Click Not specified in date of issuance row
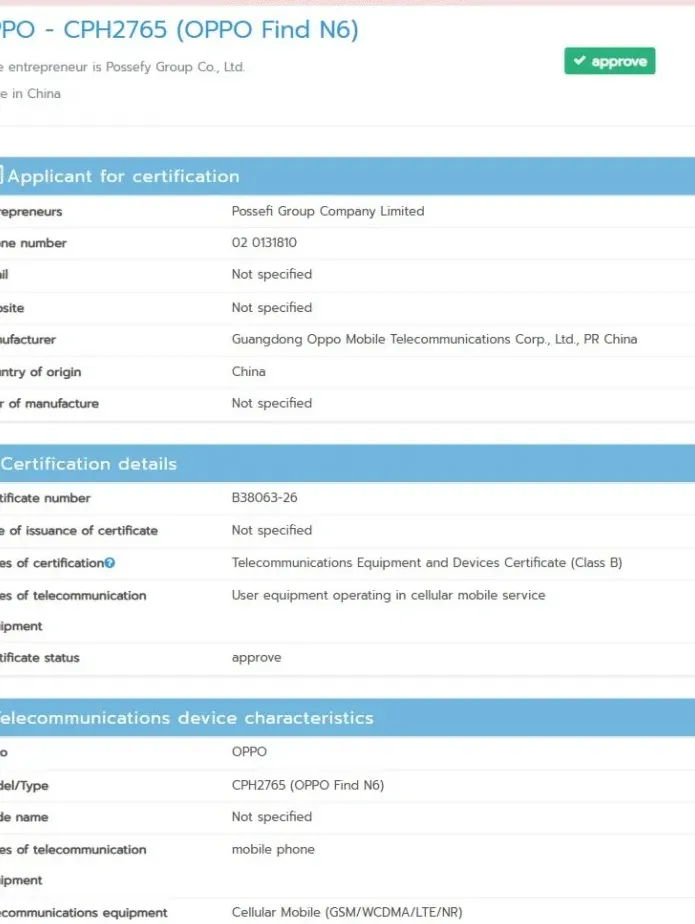Viewport: 695px width, 924px height. pyautogui.click(x=272, y=530)
